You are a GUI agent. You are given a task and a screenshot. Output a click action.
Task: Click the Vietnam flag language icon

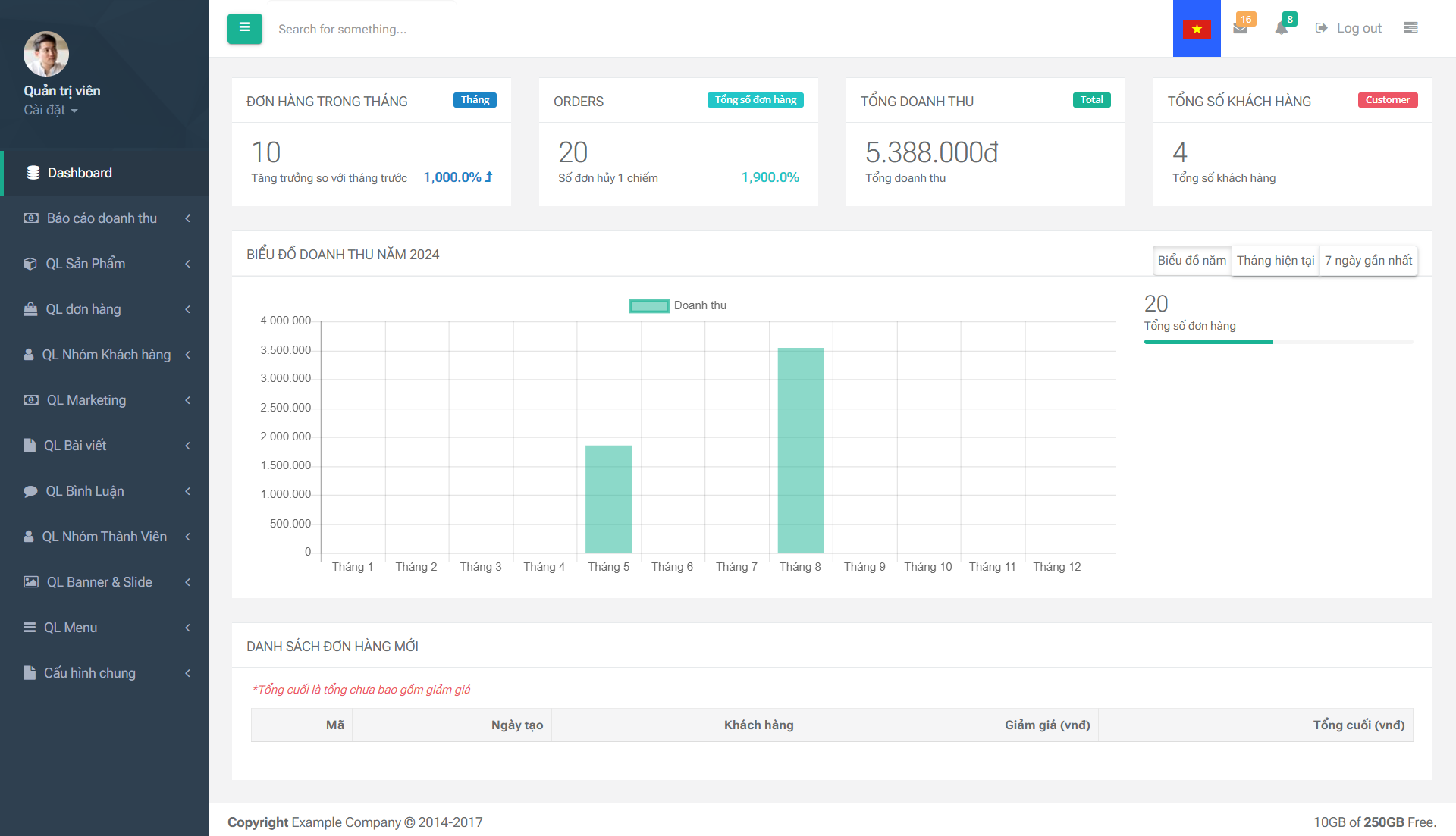1197,29
